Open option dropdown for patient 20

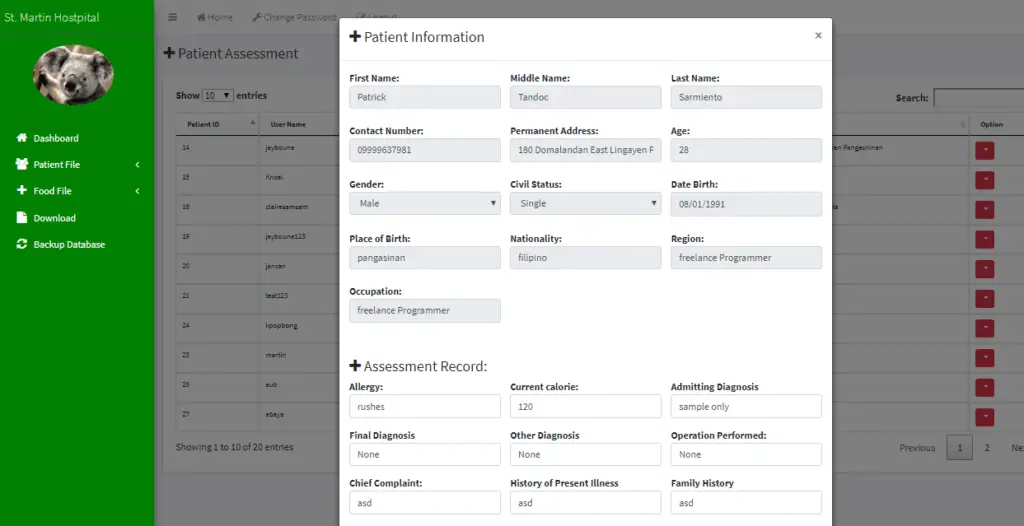pyautogui.click(x=985, y=269)
